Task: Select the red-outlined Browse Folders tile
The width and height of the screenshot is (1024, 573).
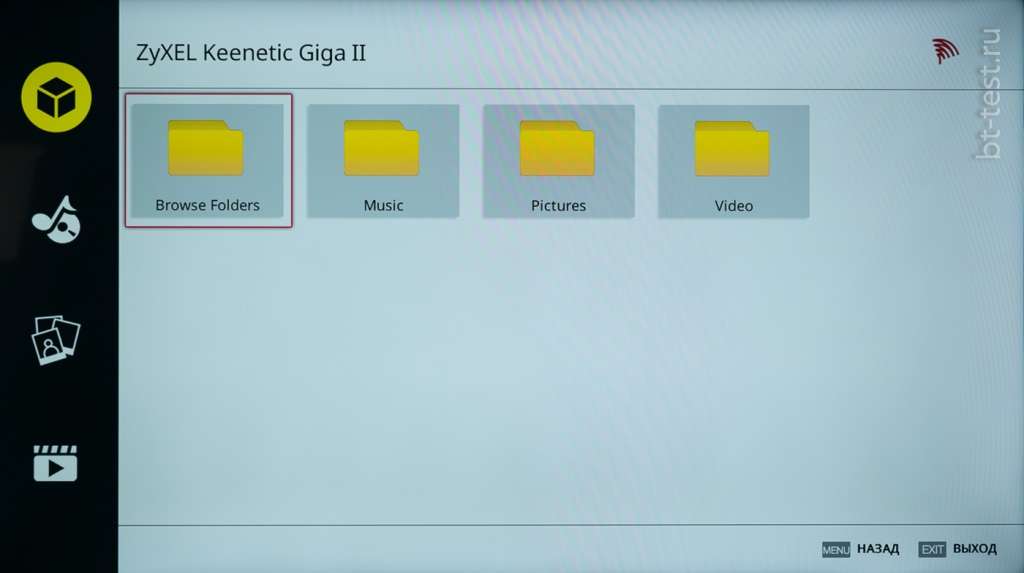Action: pyautogui.click(x=208, y=160)
